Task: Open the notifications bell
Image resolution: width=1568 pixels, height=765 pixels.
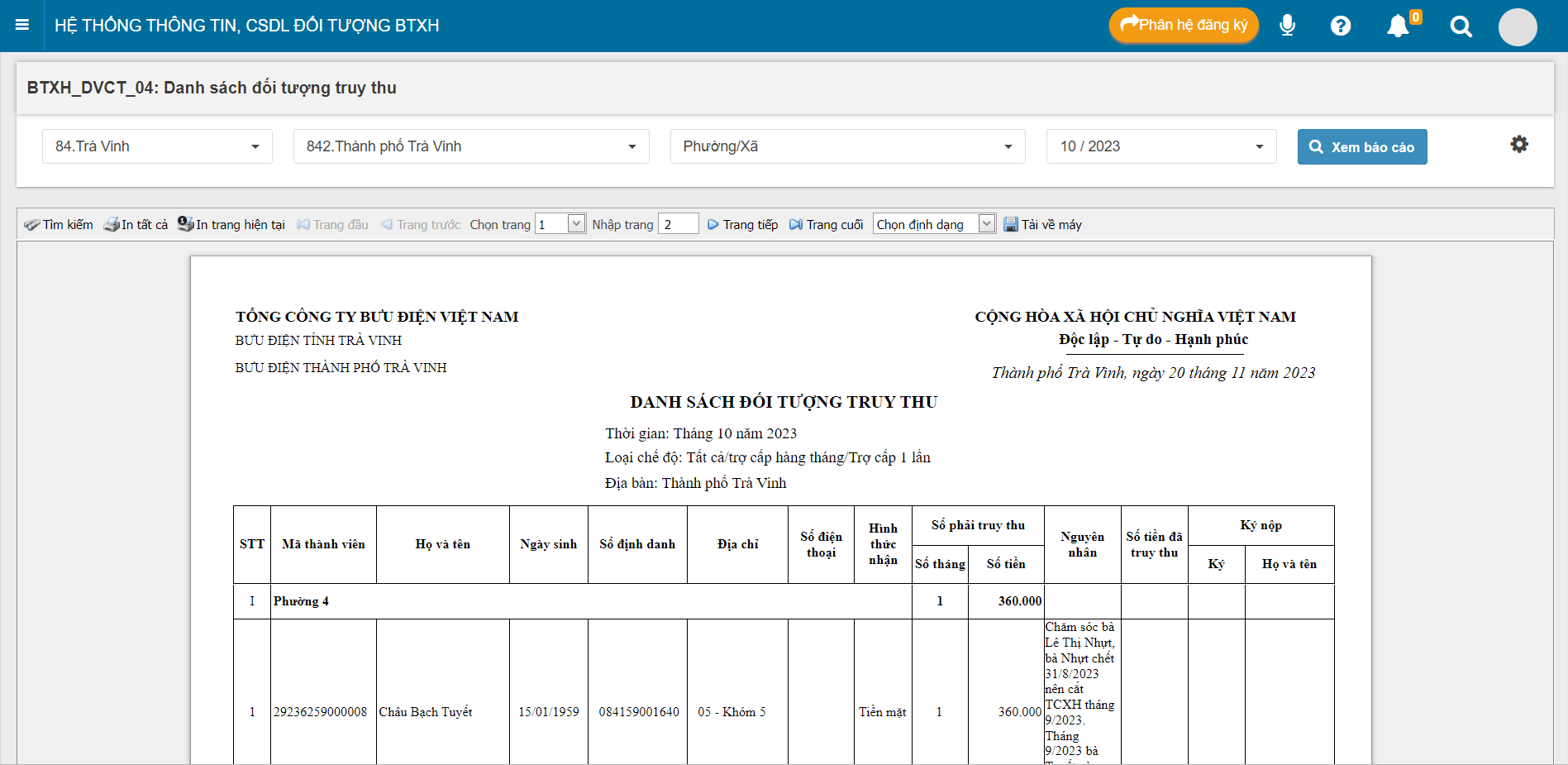Action: [x=1398, y=26]
